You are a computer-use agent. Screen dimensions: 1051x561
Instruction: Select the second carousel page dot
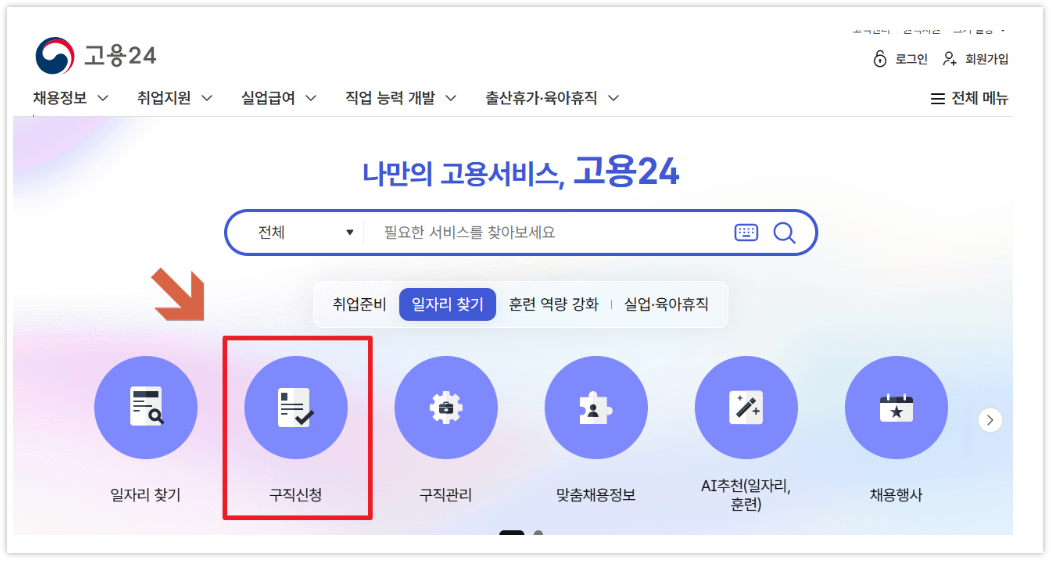pos(538,533)
